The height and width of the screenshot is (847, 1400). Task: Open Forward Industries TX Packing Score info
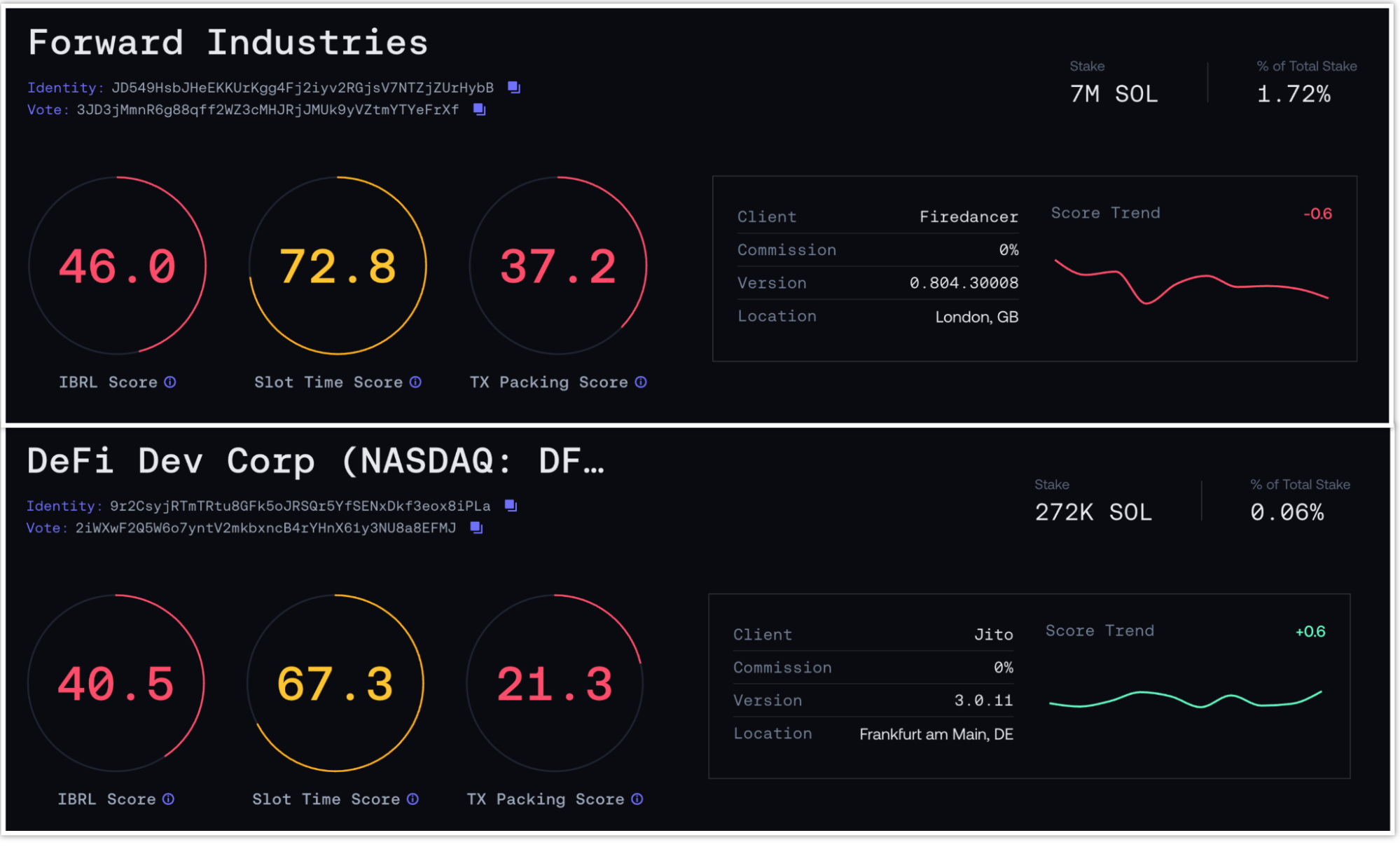coord(641,382)
